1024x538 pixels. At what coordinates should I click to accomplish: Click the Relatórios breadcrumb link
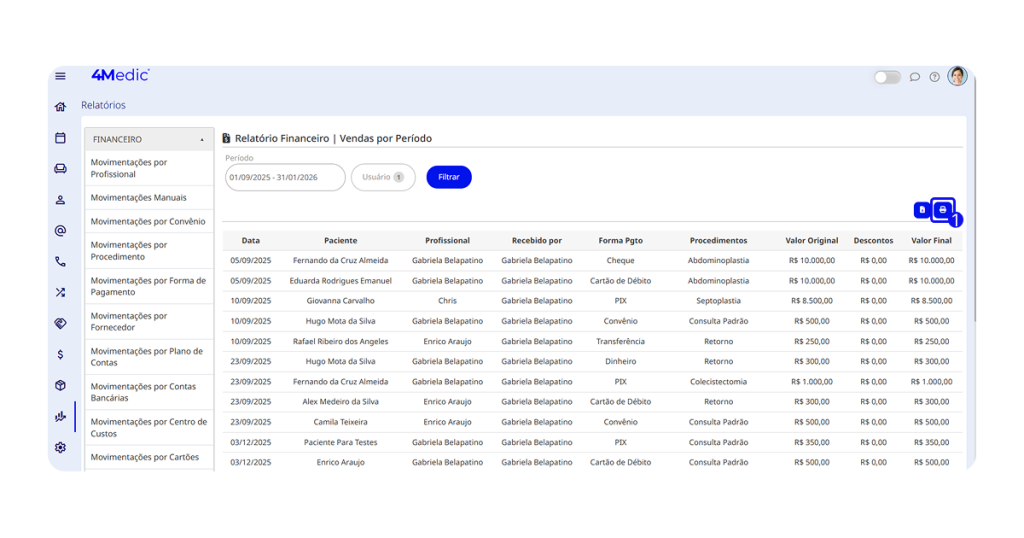pos(103,105)
